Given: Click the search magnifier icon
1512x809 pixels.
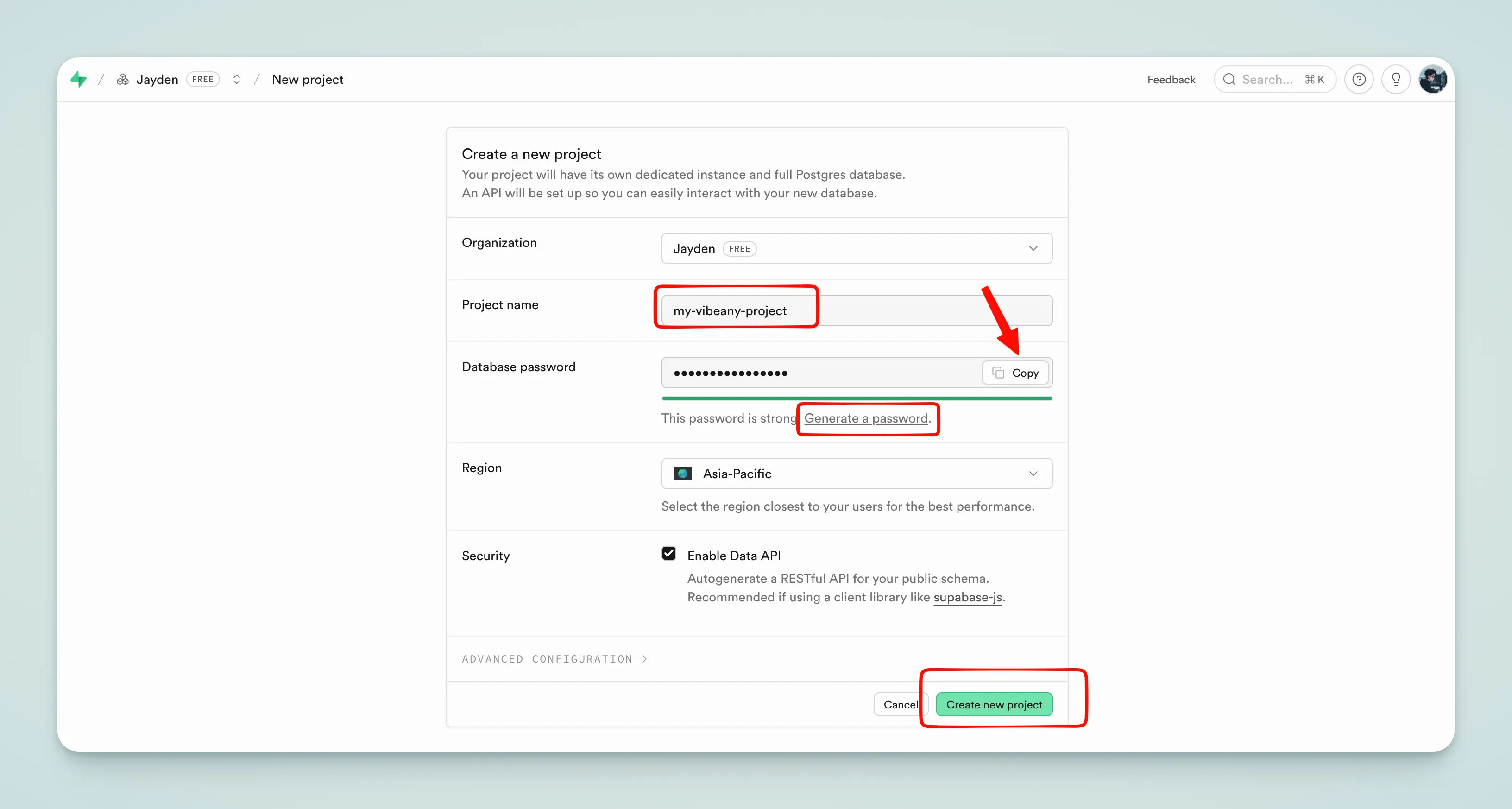Looking at the screenshot, I should click(x=1229, y=79).
